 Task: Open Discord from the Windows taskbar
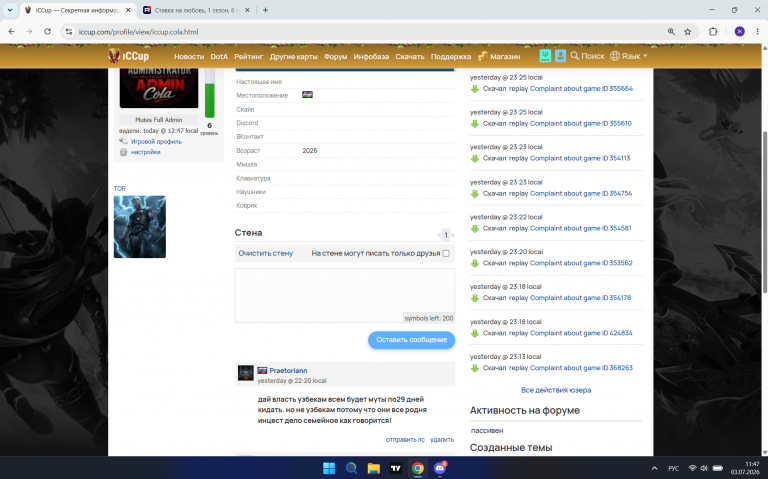point(440,468)
